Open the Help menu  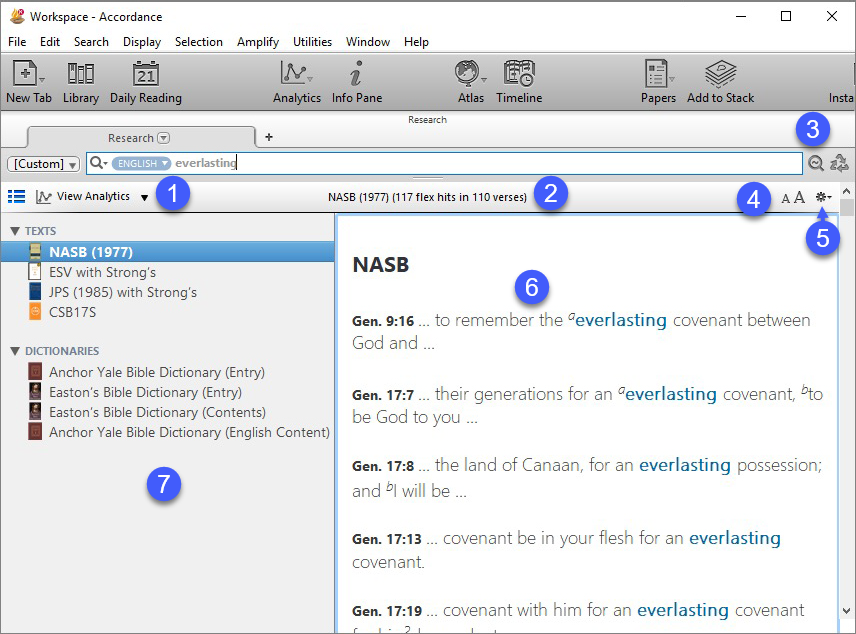point(416,42)
